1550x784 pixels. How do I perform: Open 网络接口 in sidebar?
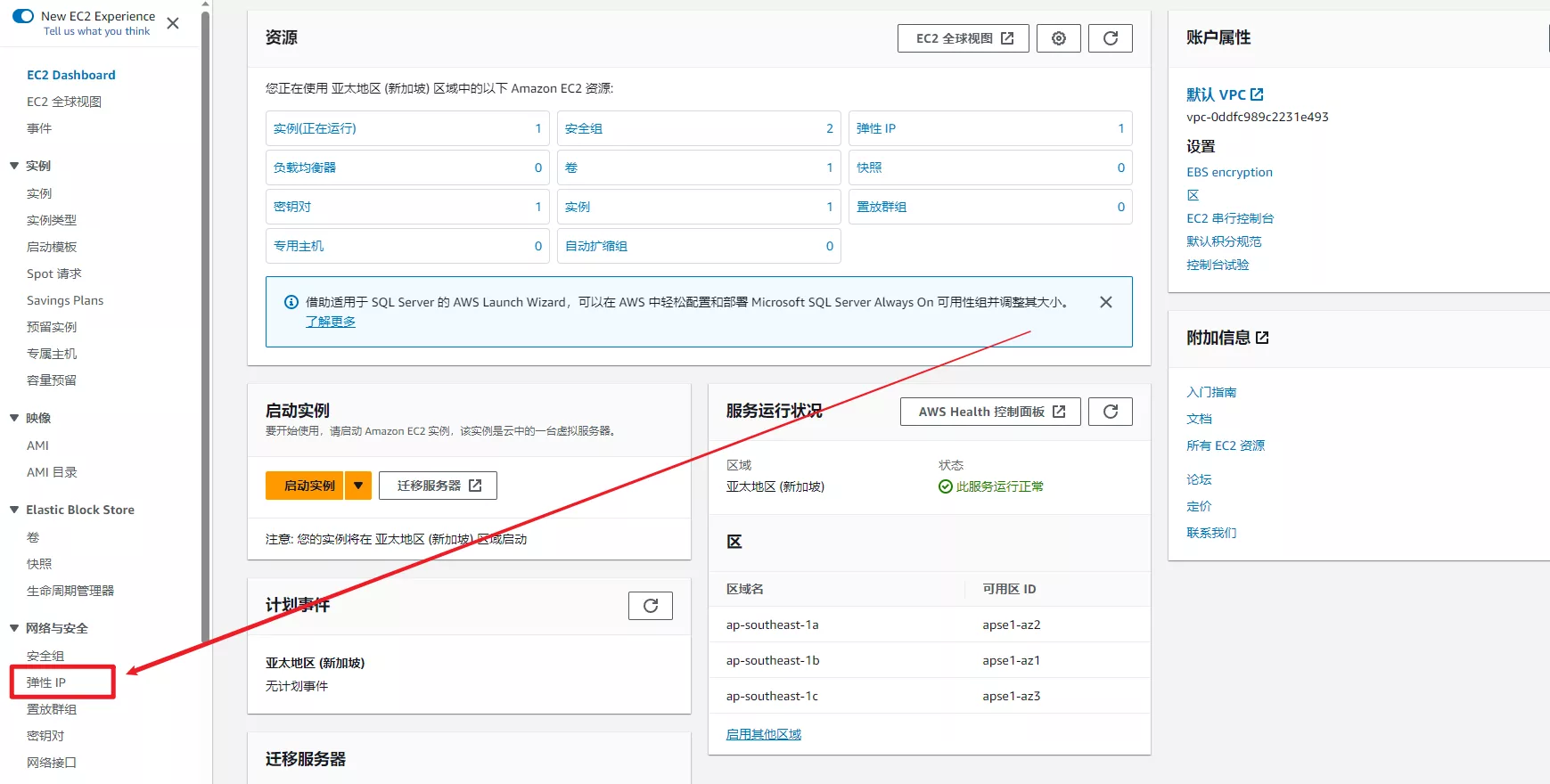click(x=52, y=763)
